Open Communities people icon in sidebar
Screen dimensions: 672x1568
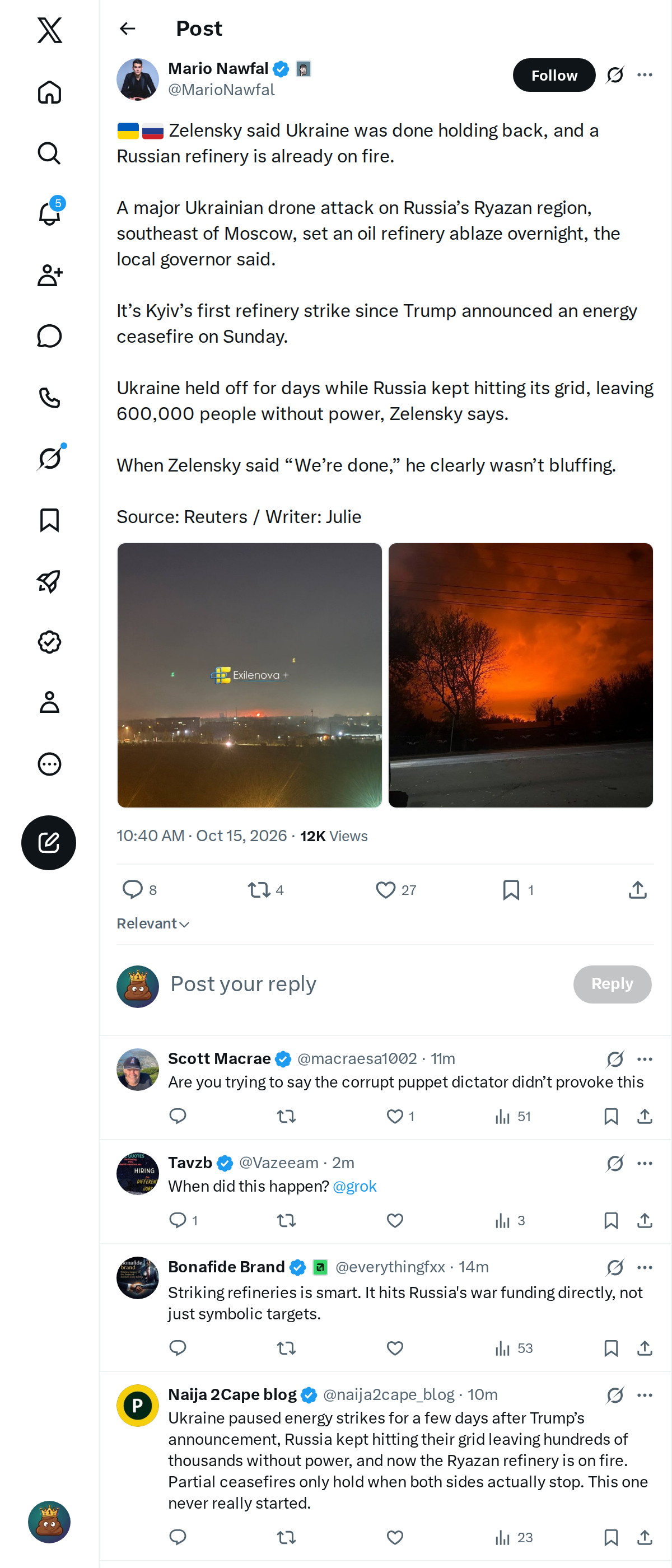point(49,274)
